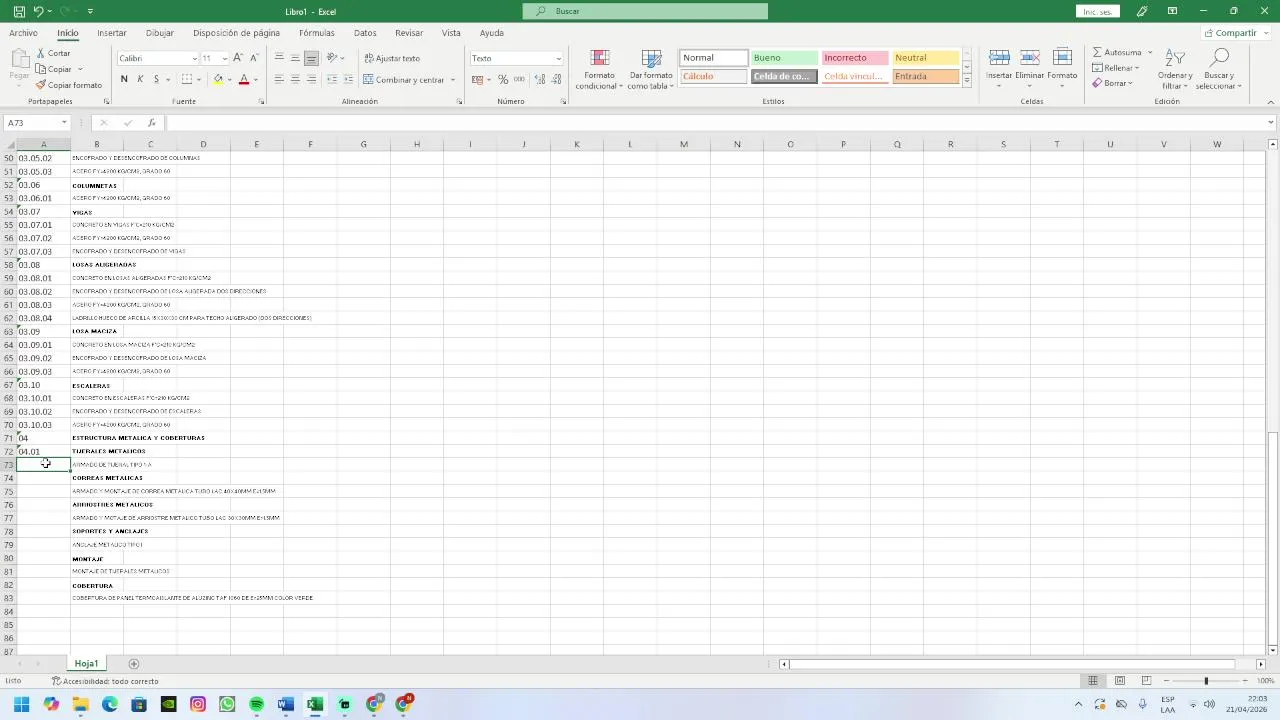Add a new sheet with plus icon

pyautogui.click(x=134, y=664)
